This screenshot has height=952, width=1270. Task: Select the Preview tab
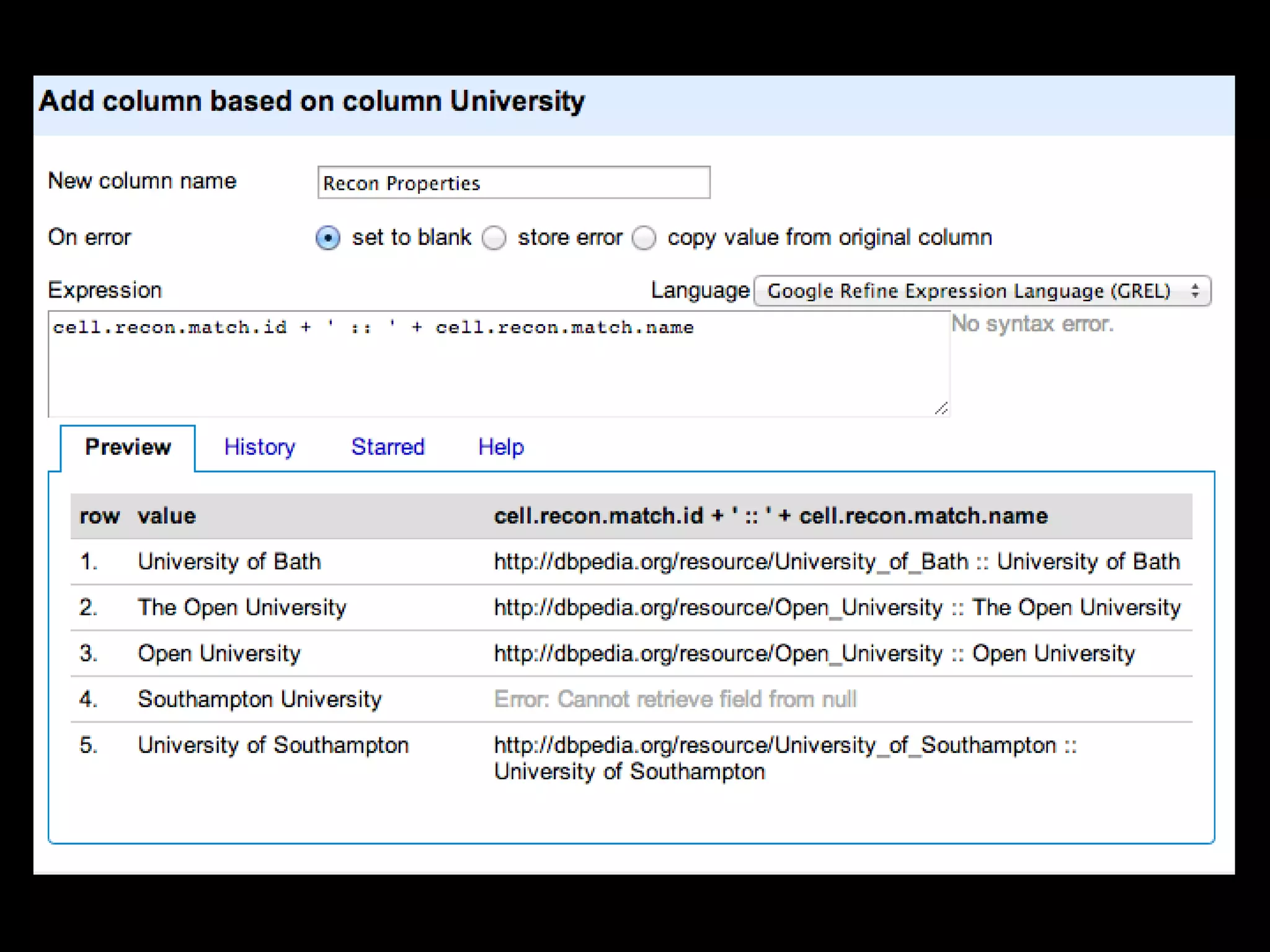(128, 447)
